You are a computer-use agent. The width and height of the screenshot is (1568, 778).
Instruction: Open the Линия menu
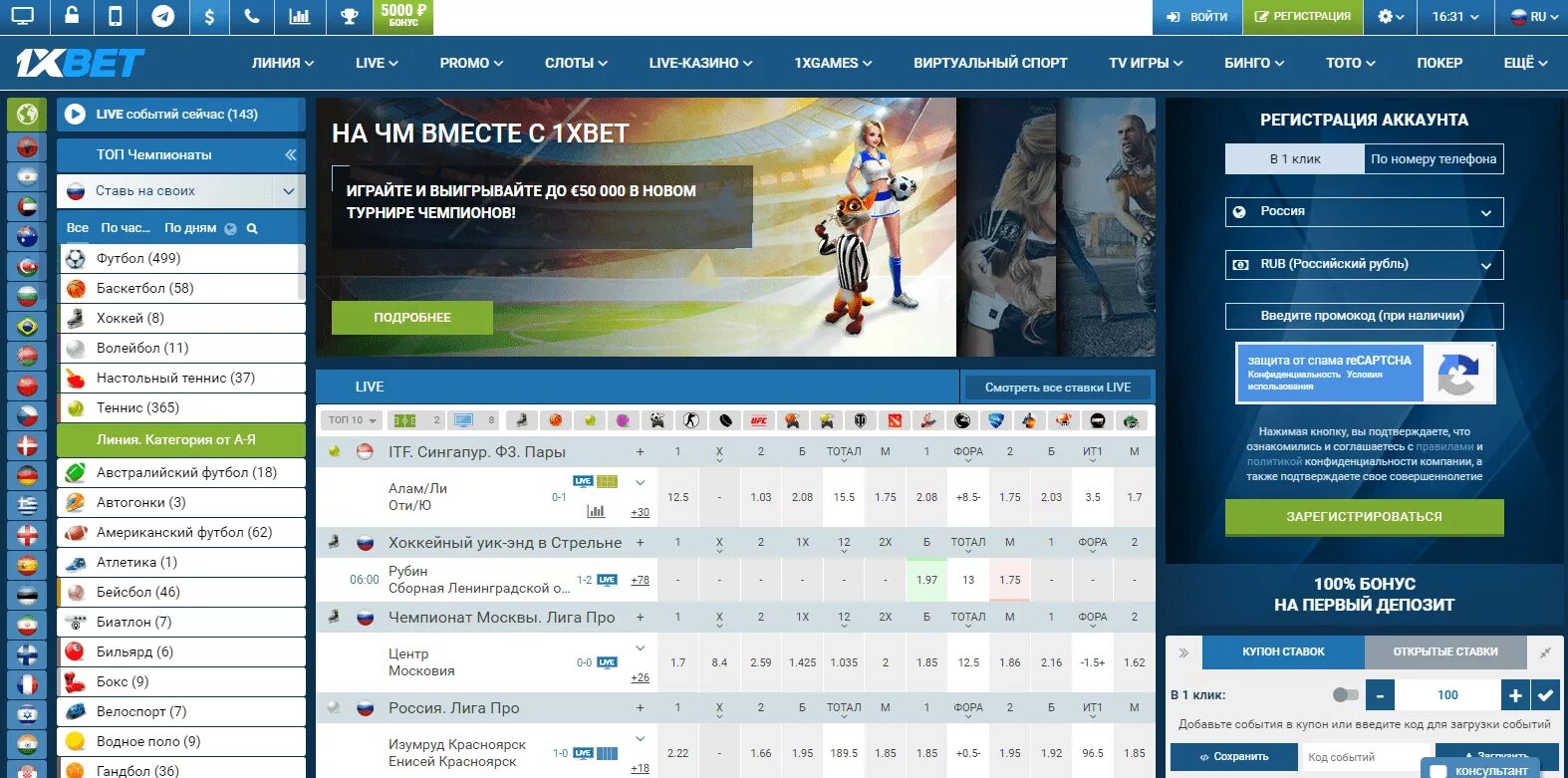[283, 63]
